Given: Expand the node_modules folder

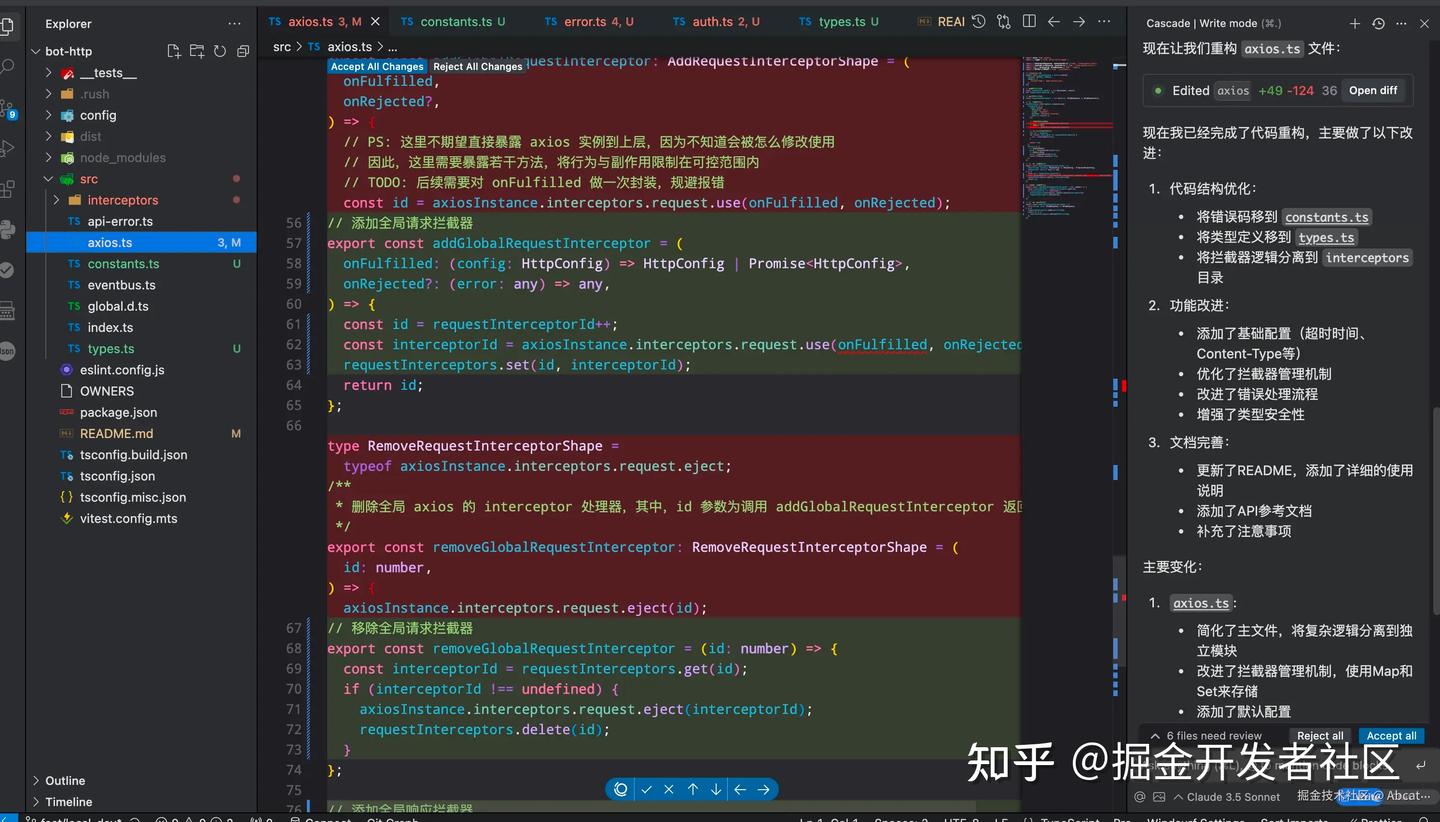Looking at the screenshot, I should pos(46,157).
